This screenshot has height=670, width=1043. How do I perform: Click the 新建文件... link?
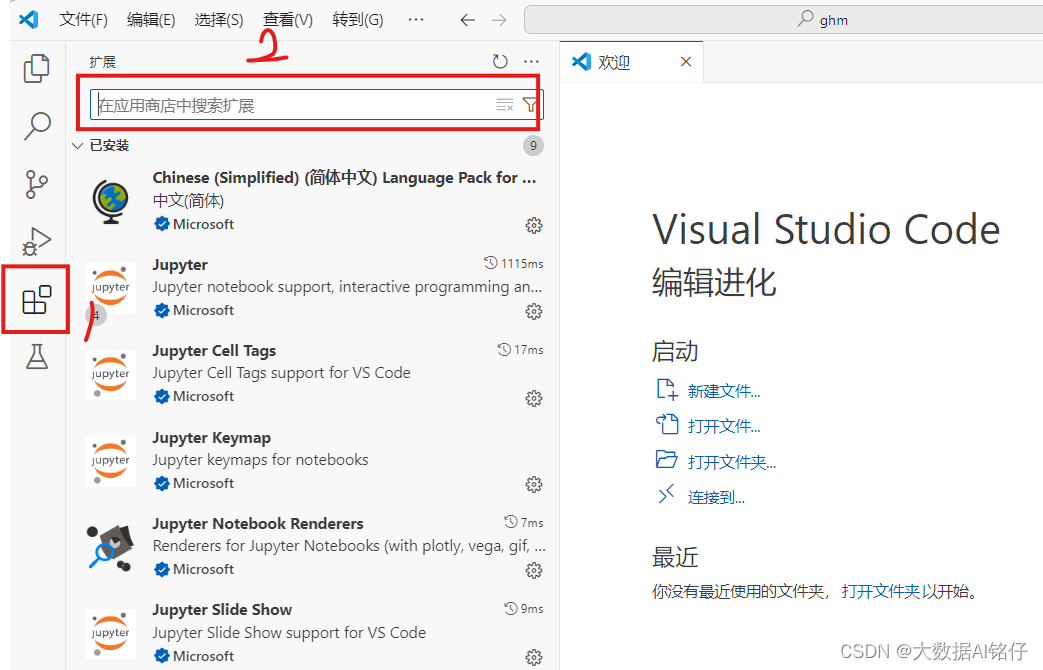(x=724, y=391)
